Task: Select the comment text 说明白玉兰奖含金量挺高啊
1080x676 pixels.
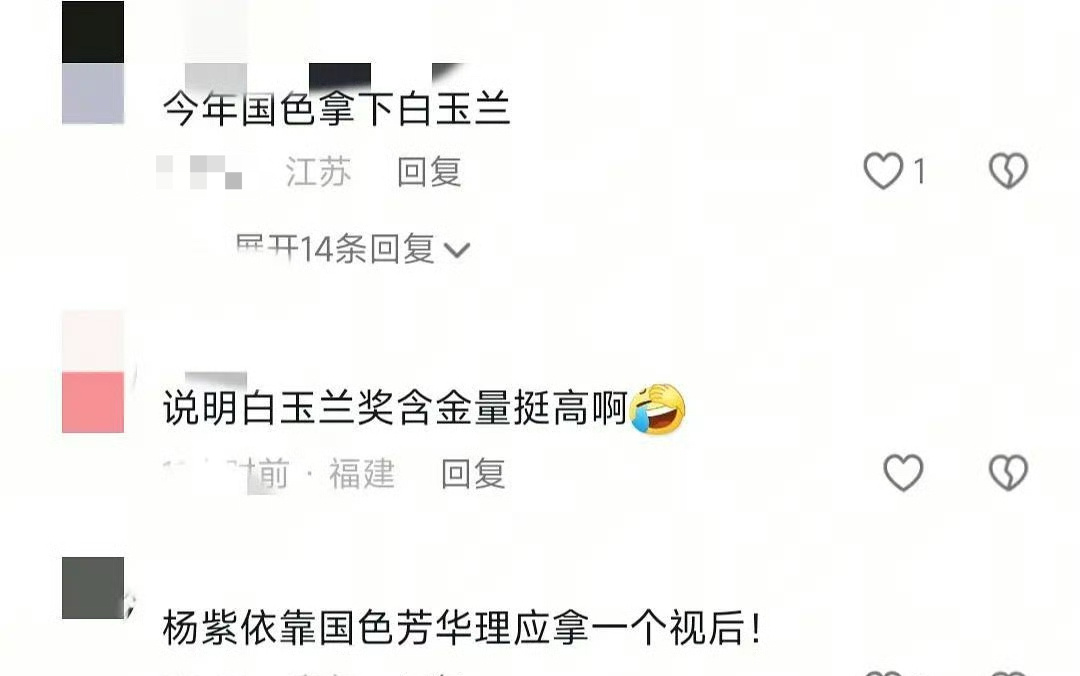Action: click(395, 409)
